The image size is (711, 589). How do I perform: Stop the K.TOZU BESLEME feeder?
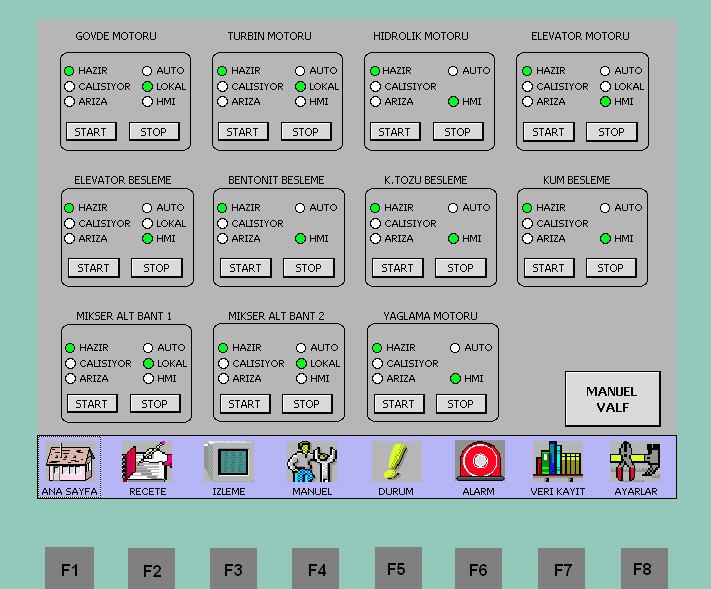[x=461, y=268]
